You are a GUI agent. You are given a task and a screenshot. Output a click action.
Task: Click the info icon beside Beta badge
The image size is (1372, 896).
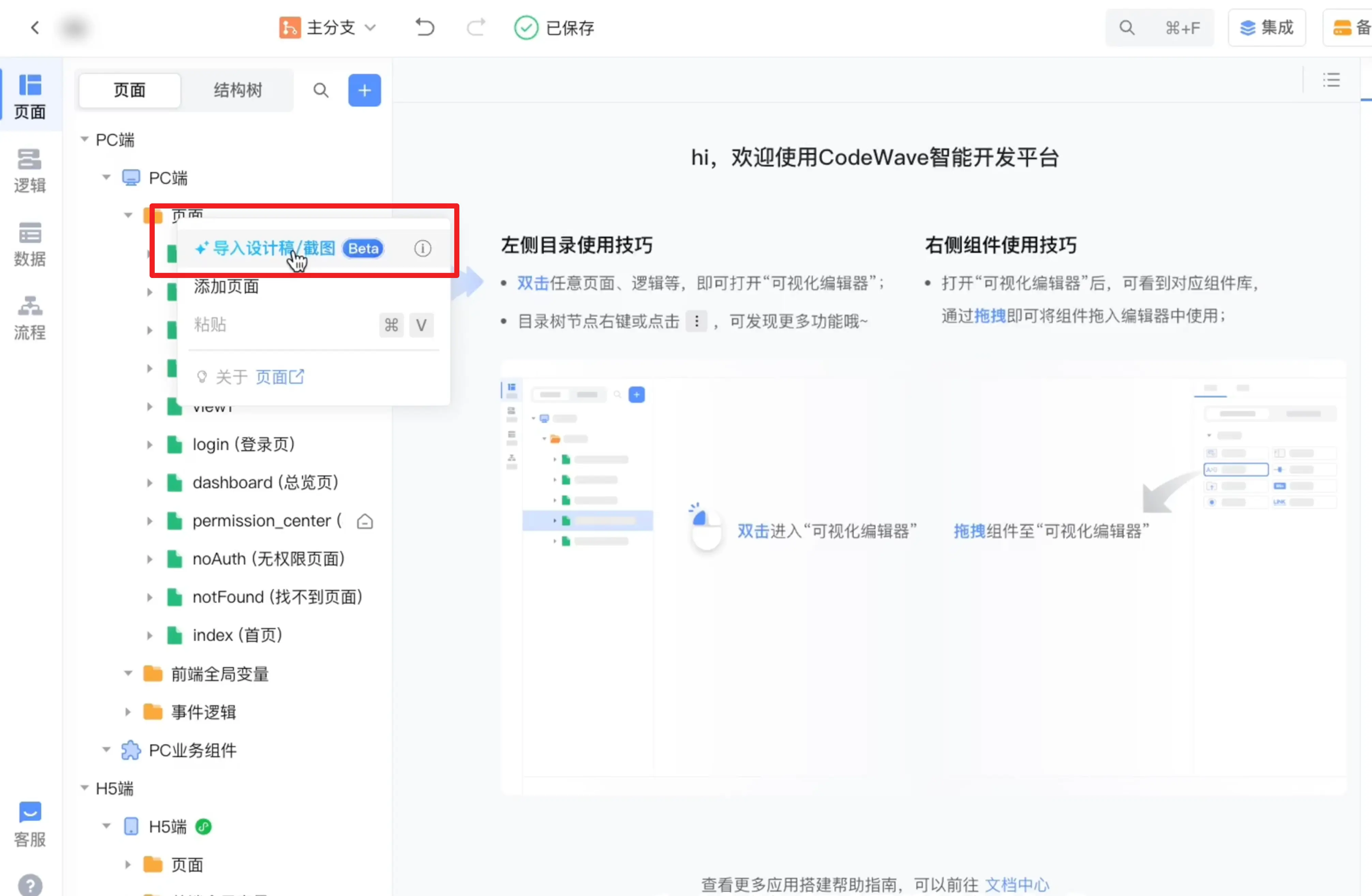[x=423, y=248]
